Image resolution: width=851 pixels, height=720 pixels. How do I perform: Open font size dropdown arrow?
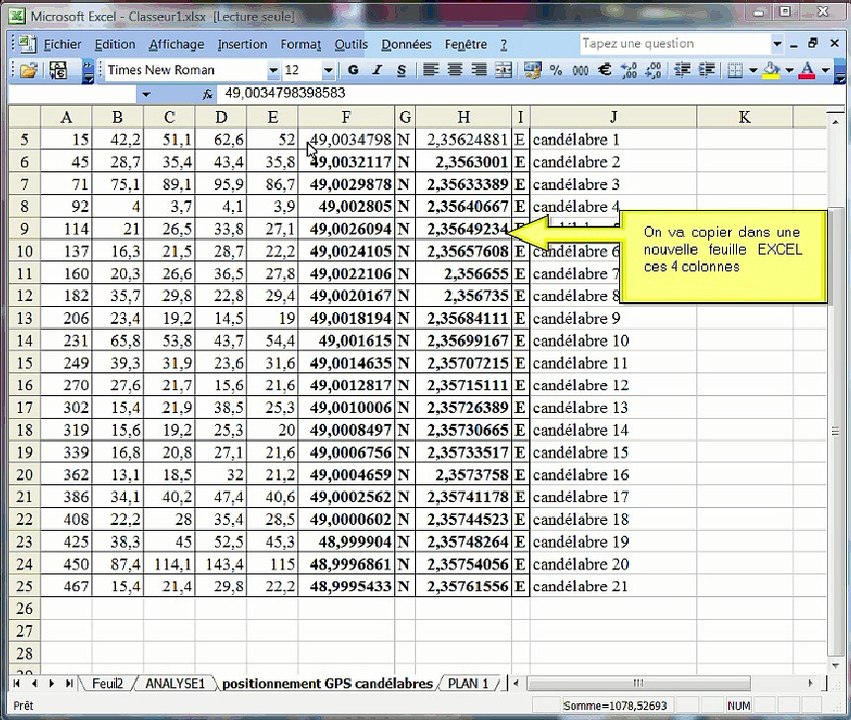coord(328,71)
